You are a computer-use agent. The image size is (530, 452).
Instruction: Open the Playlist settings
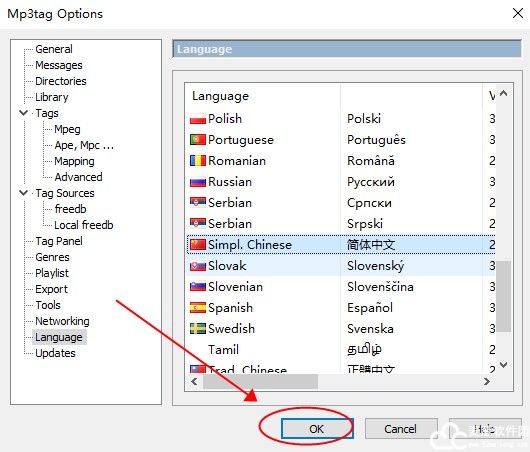(52, 273)
